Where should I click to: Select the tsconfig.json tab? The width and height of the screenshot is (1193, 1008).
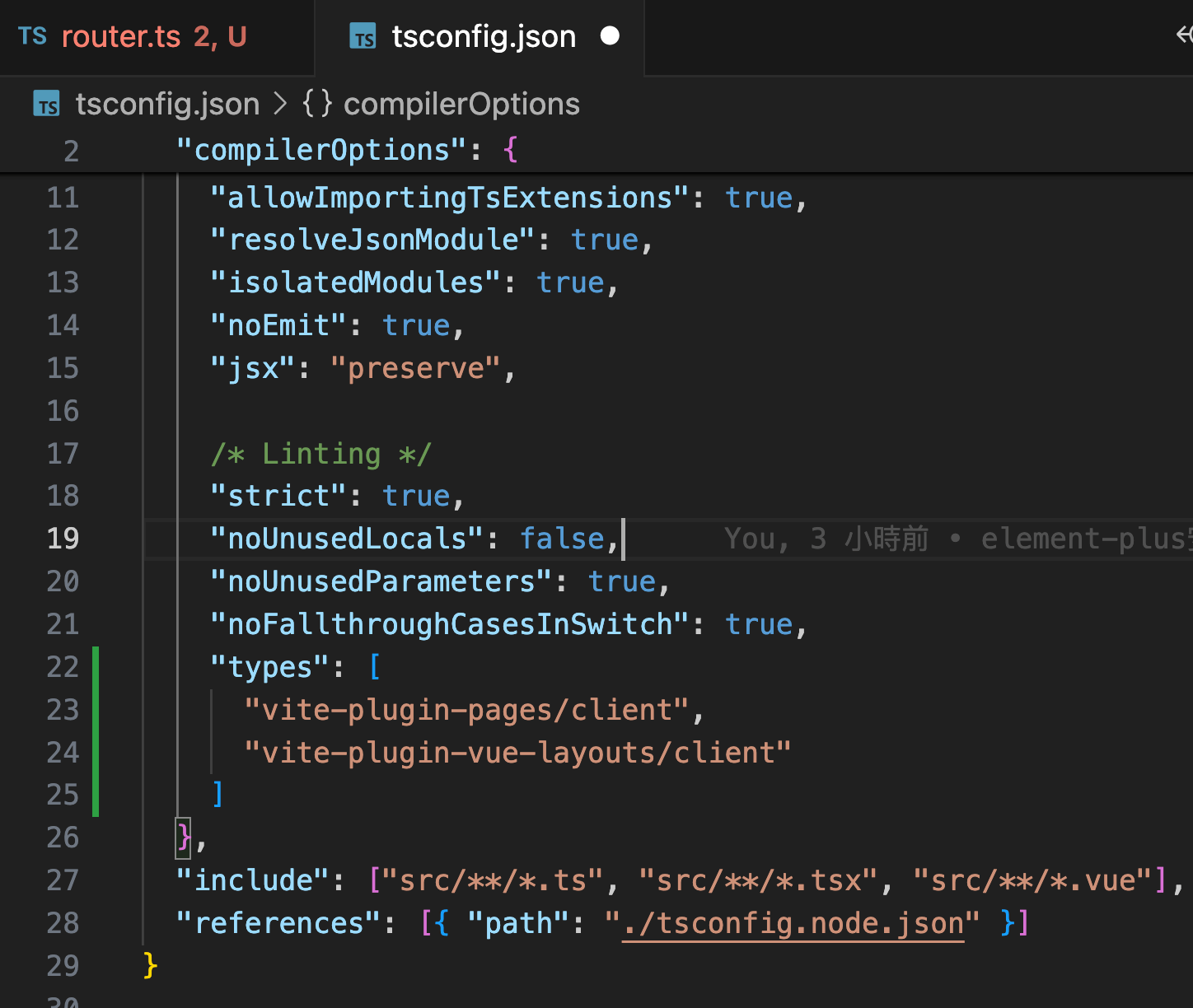pyautogui.click(x=483, y=37)
